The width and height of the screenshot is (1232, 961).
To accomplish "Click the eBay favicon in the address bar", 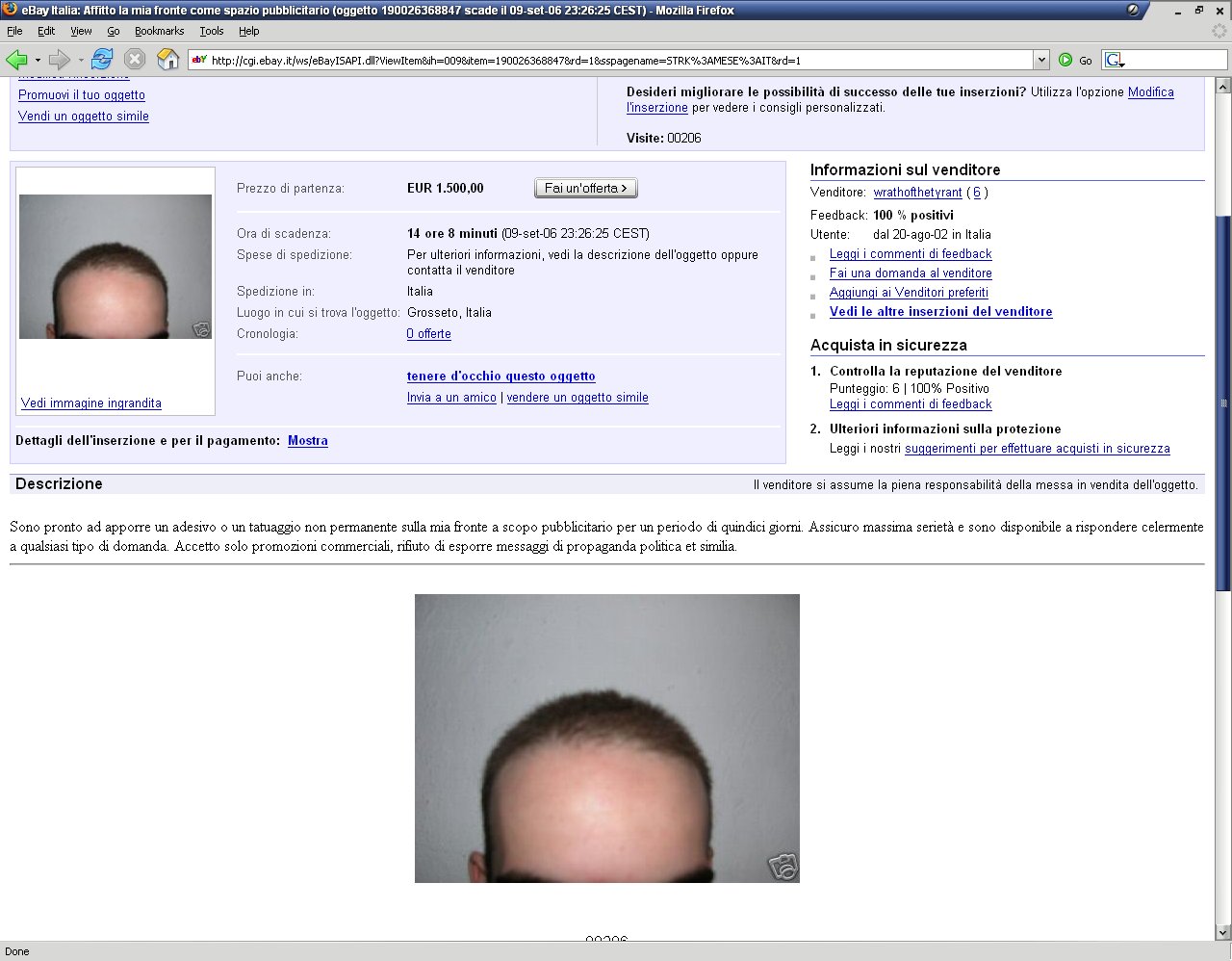I will [x=199, y=60].
